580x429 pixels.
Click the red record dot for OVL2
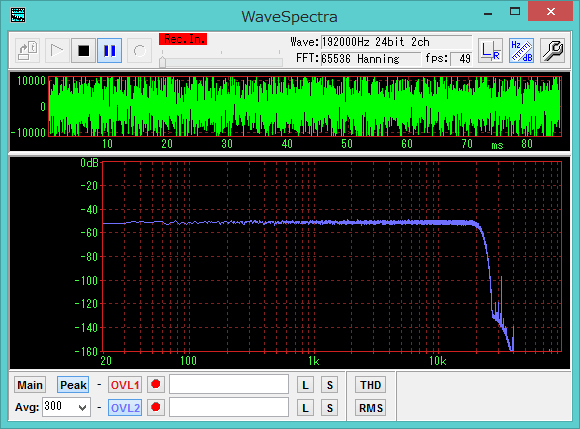click(x=156, y=408)
